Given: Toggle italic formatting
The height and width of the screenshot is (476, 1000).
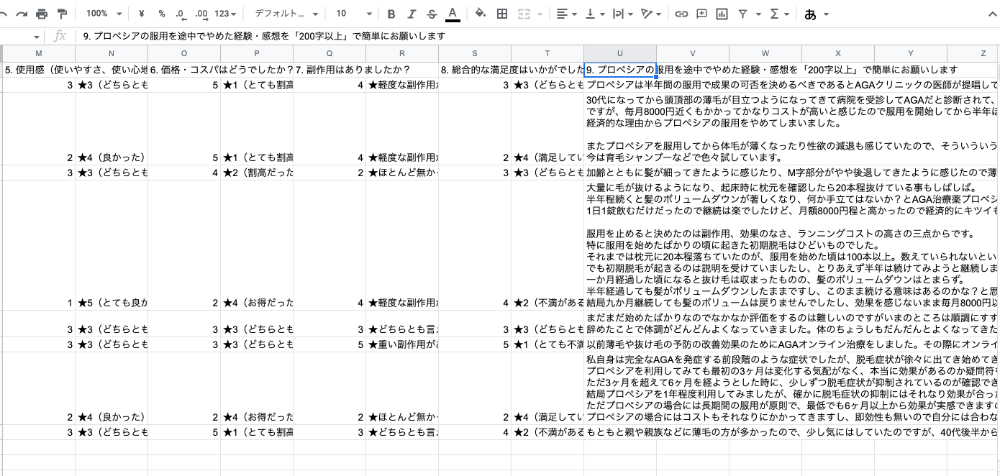Looking at the screenshot, I should point(411,13).
